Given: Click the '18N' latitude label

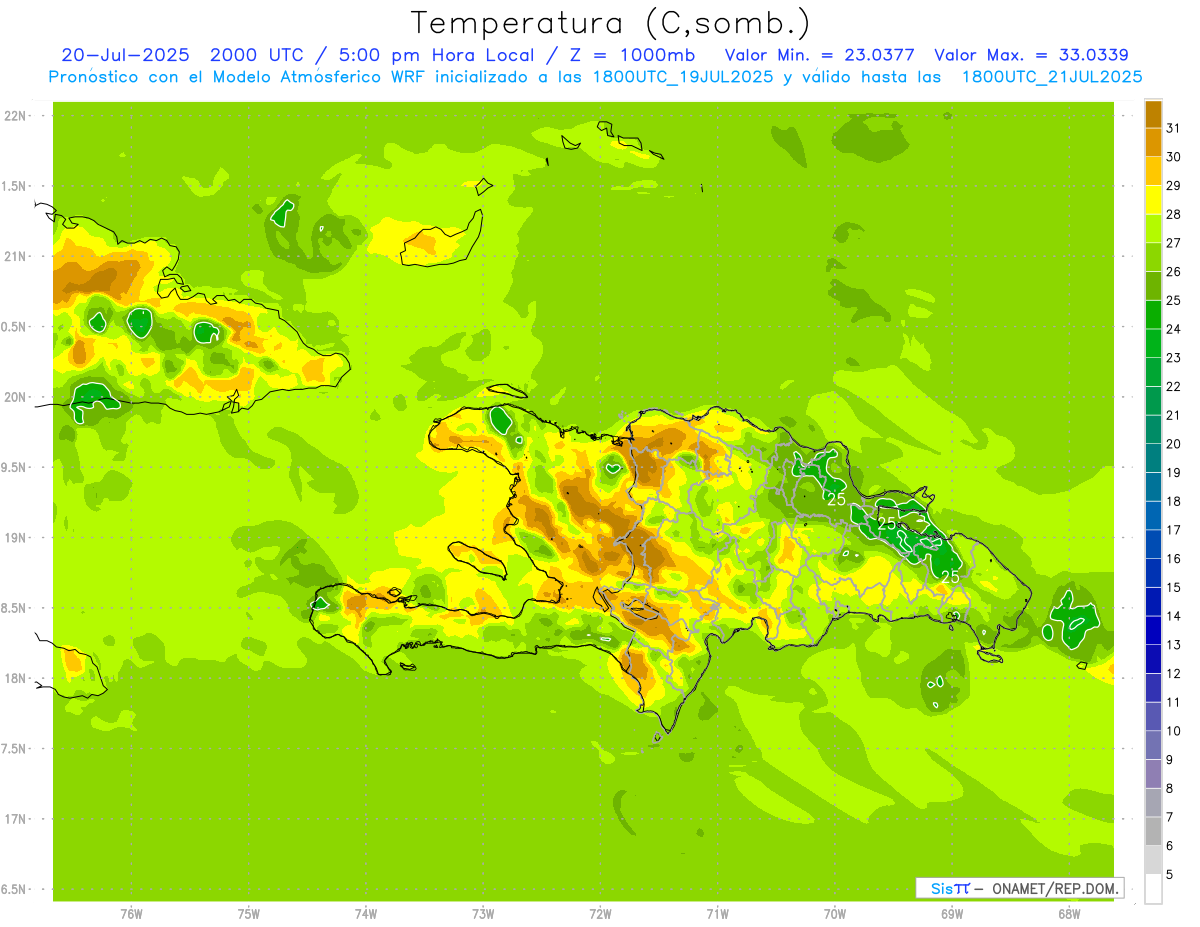Looking at the screenshot, I should (16, 678).
